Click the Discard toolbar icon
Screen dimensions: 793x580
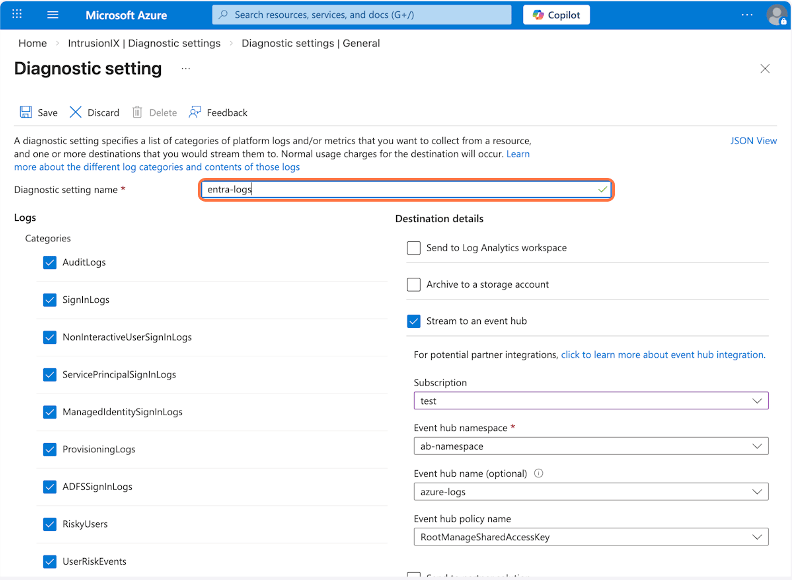coord(76,112)
